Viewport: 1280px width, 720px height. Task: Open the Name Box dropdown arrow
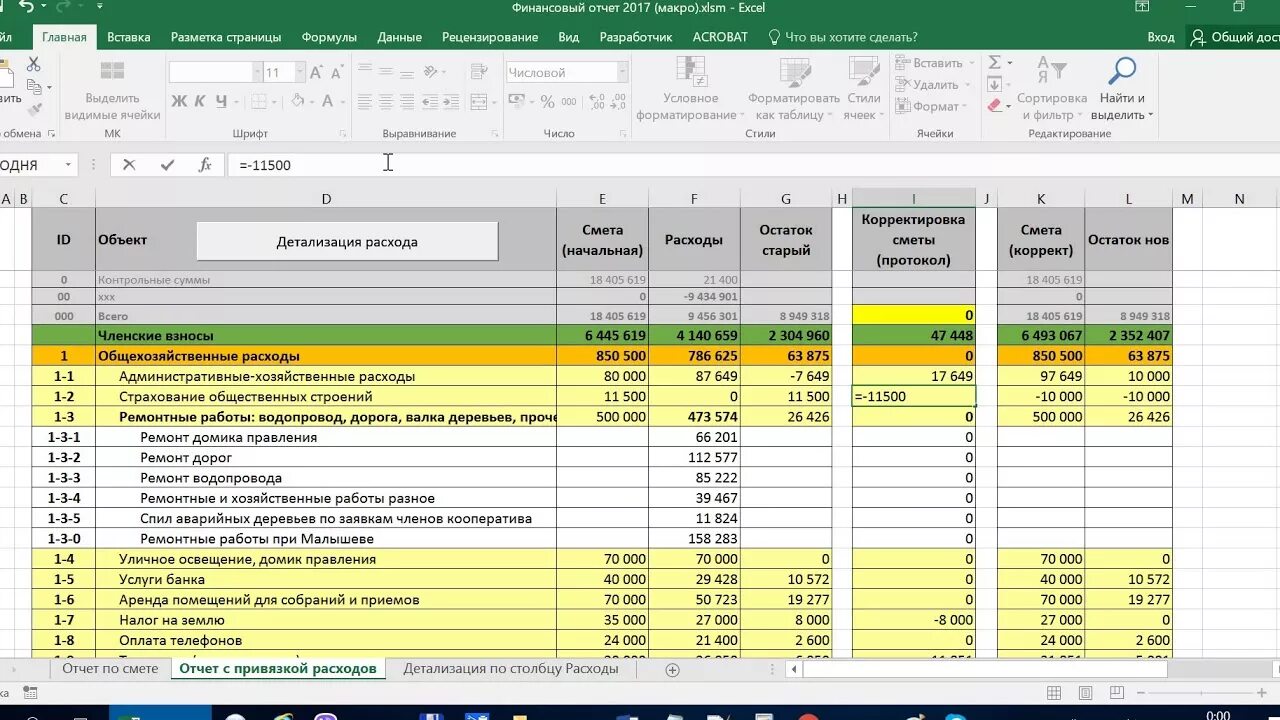69,165
